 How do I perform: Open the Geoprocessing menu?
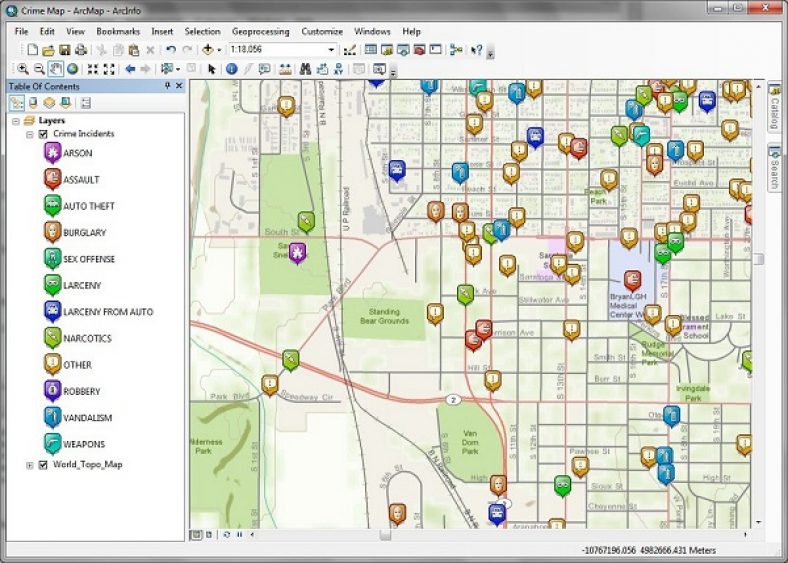pos(260,31)
